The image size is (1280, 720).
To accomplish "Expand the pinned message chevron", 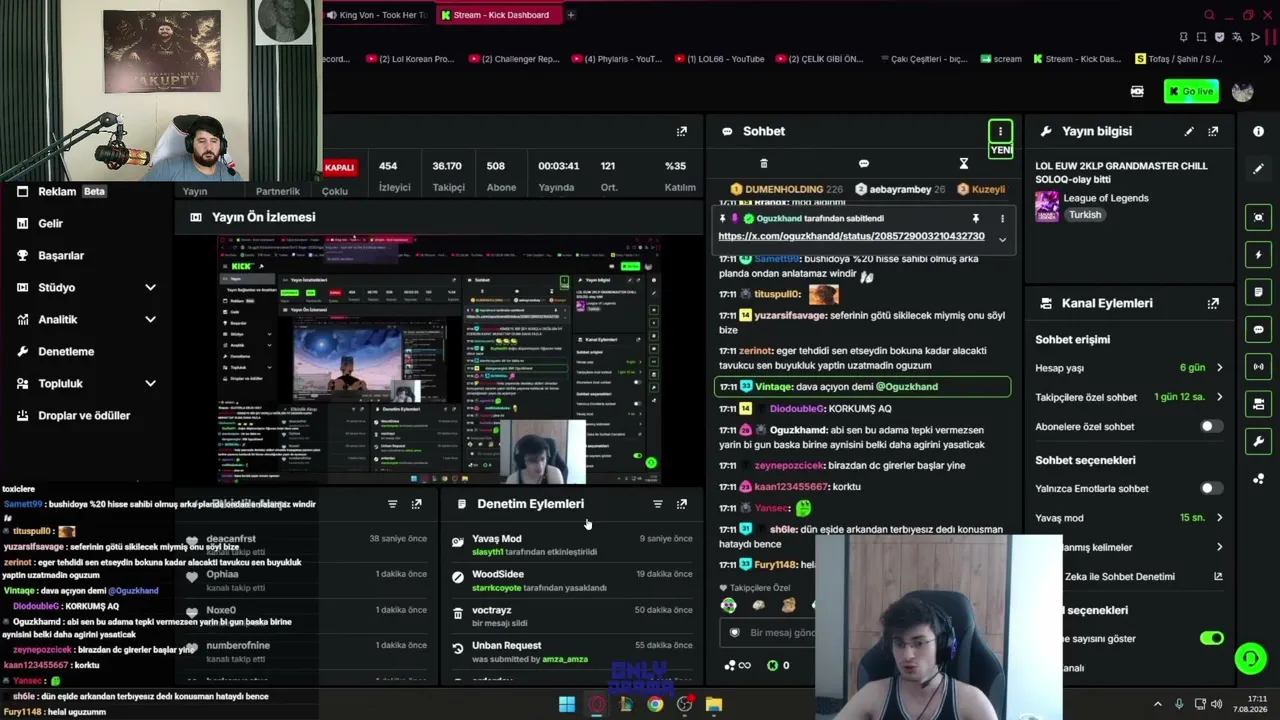I will click(1002, 240).
